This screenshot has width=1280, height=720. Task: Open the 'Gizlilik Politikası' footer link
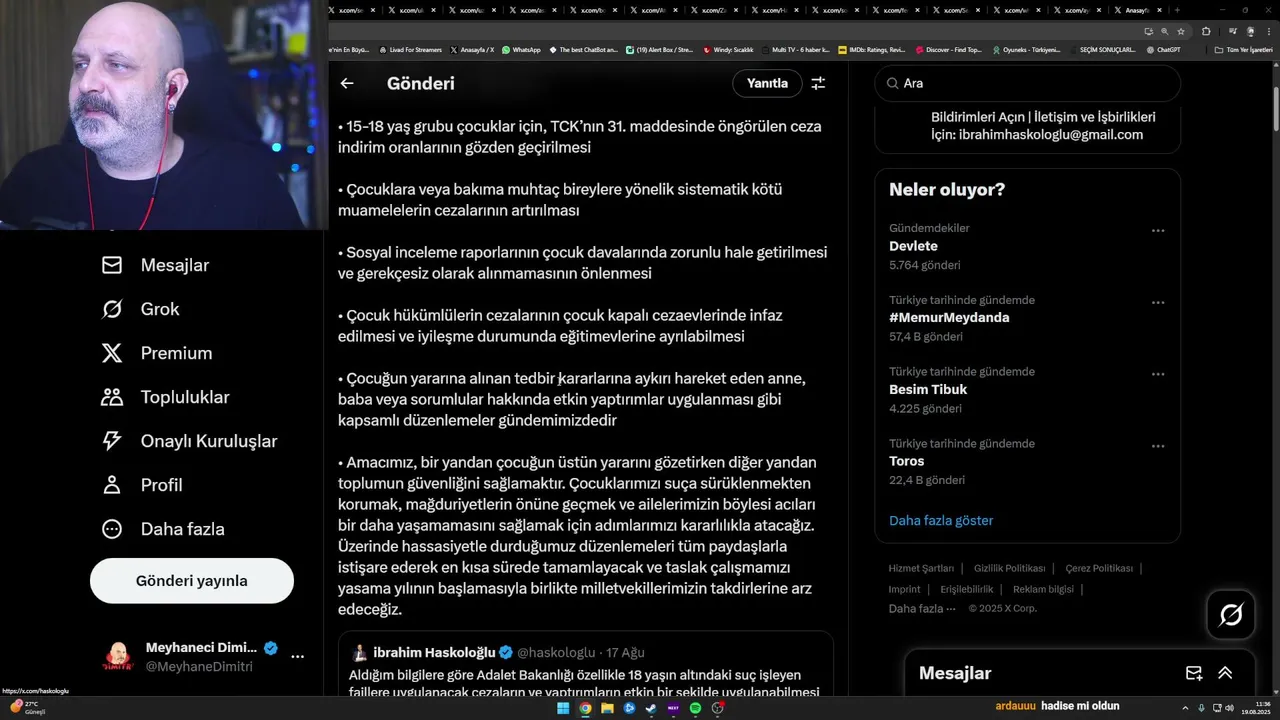(1009, 569)
